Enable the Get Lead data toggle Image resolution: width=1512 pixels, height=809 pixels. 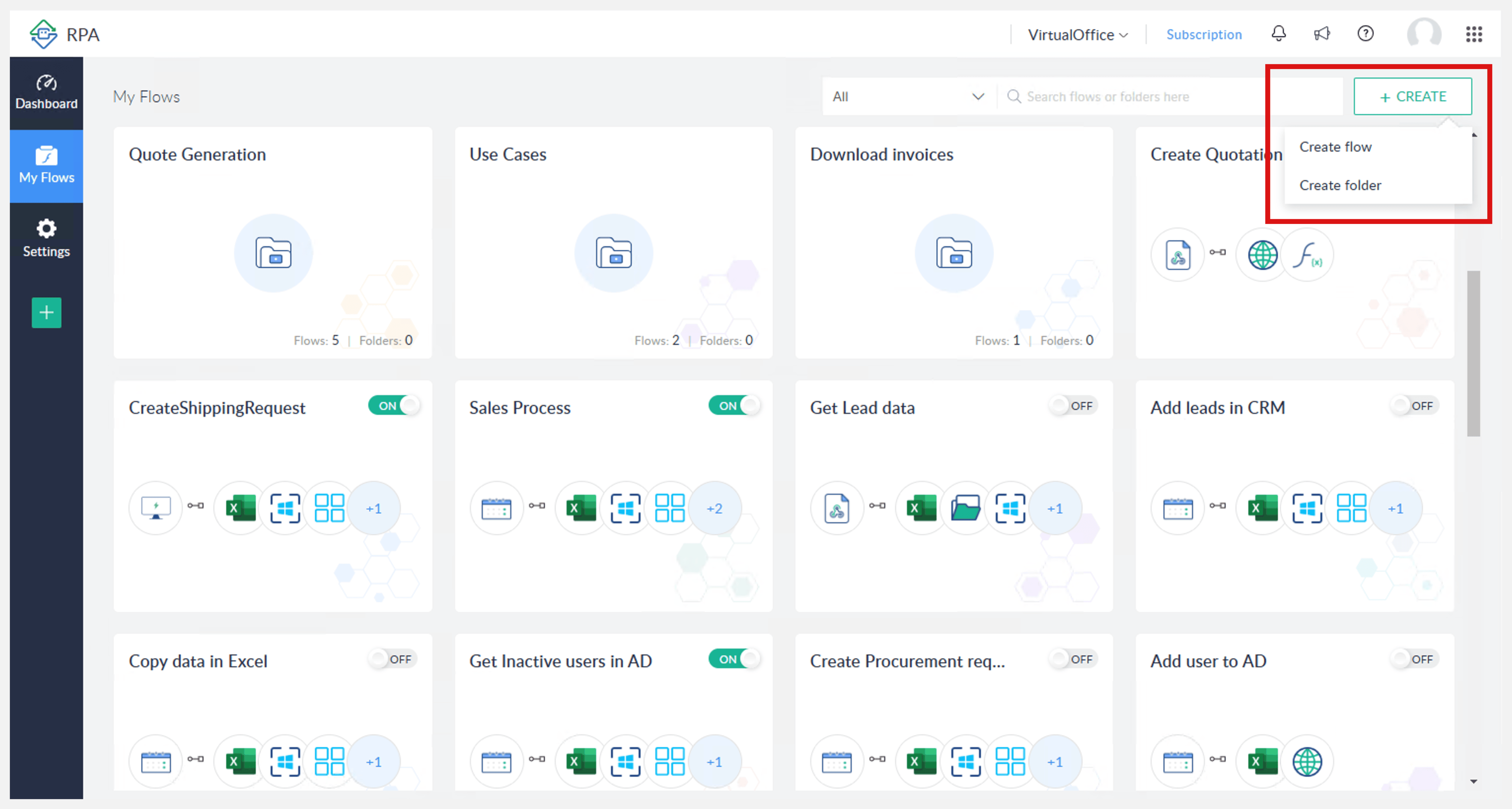click(1073, 405)
